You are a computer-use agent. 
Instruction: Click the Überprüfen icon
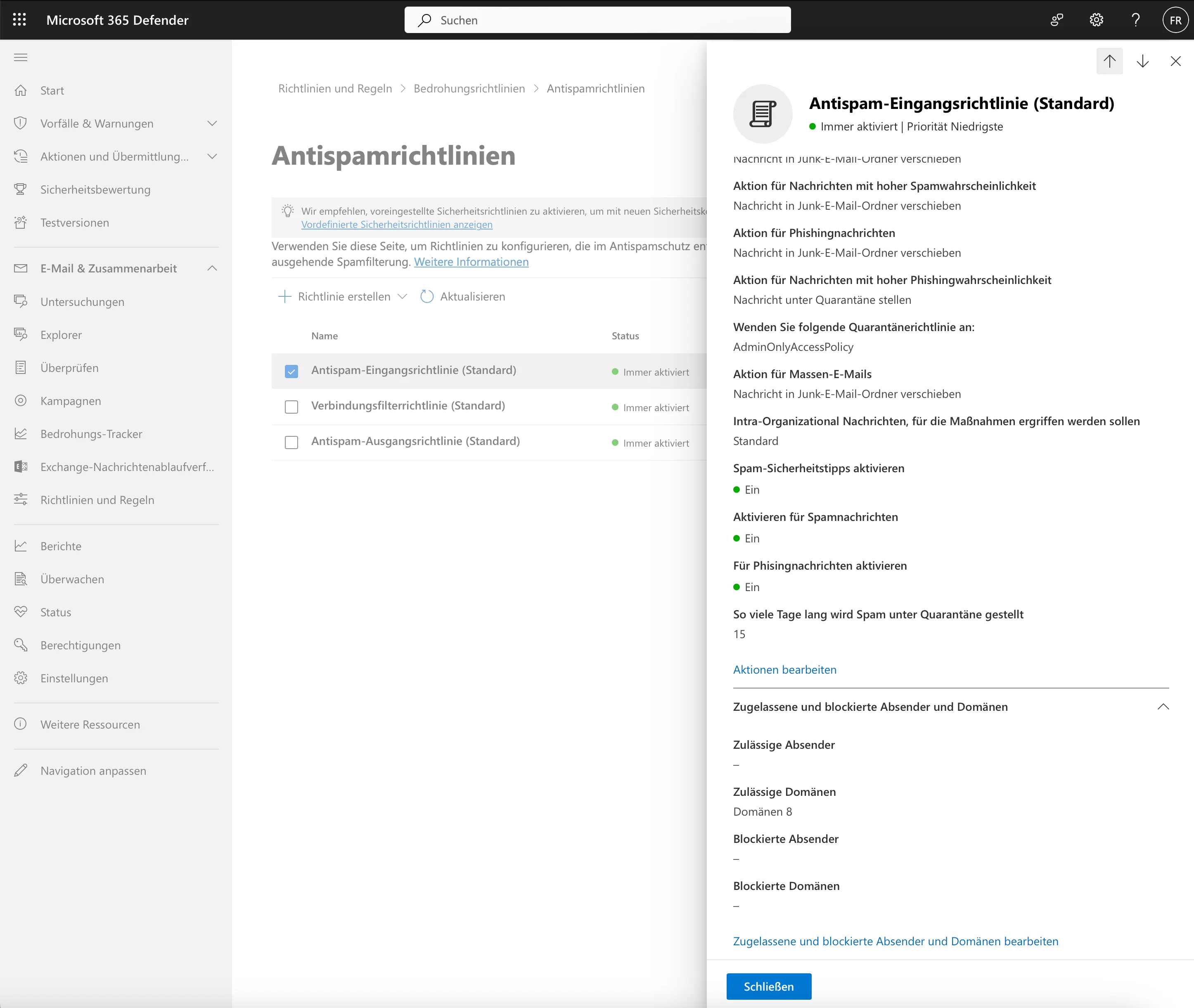(21, 367)
